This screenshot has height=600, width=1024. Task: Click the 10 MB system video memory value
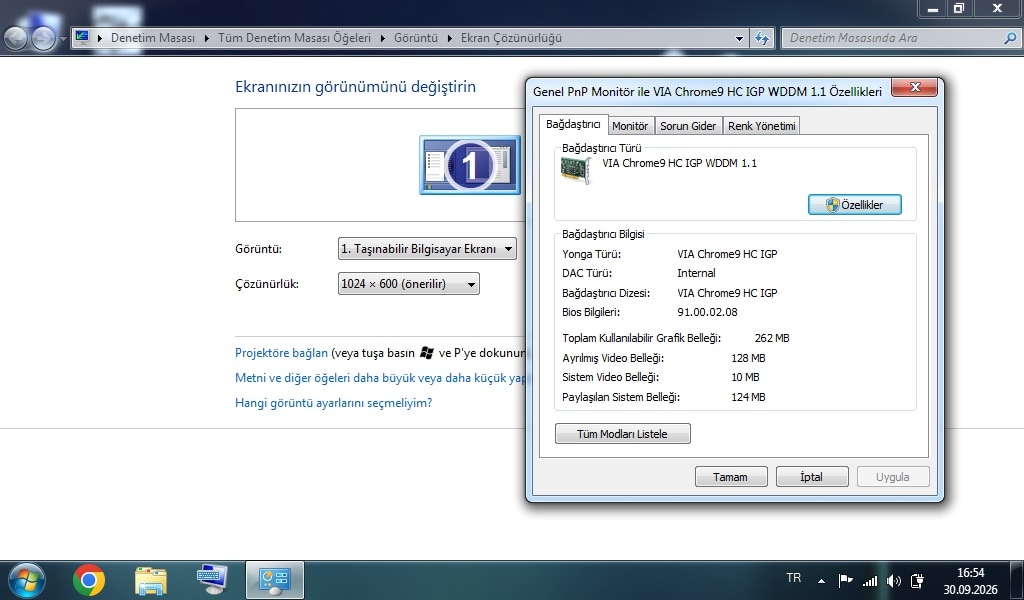[745, 377]
